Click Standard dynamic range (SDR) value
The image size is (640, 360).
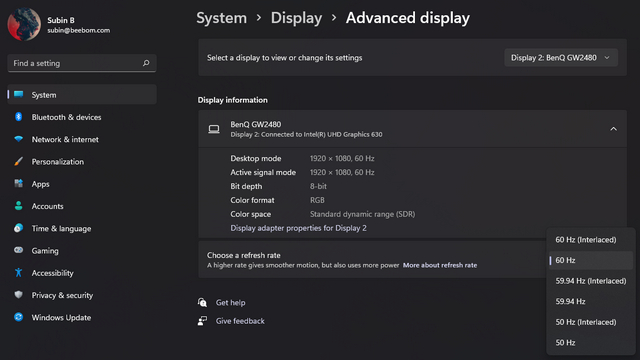pos(362,214)
